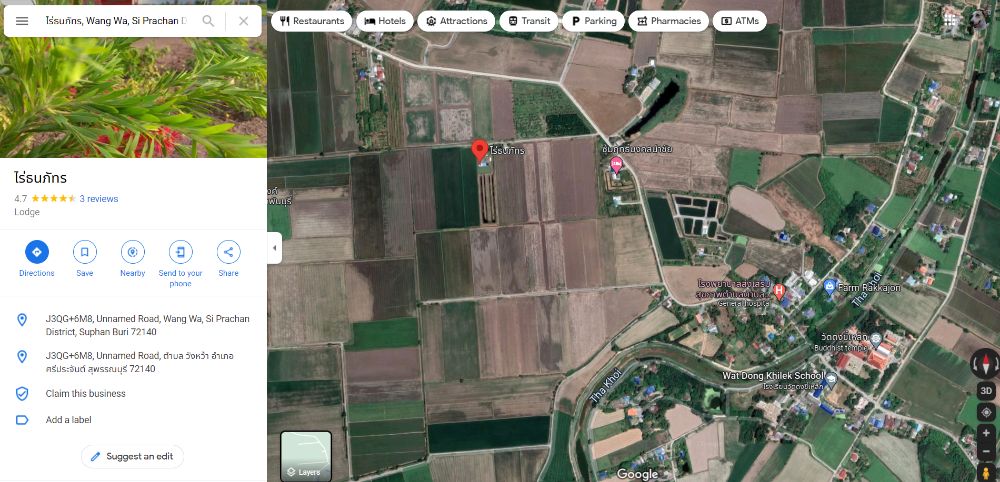Toggle 3D view button
This screenshot has height=482, width=1000.
(x=986, y=391)
